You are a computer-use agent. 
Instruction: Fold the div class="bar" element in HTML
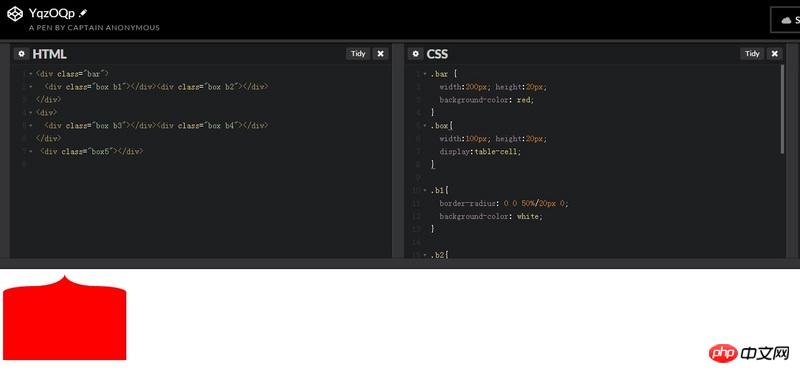tap(31, 74)
